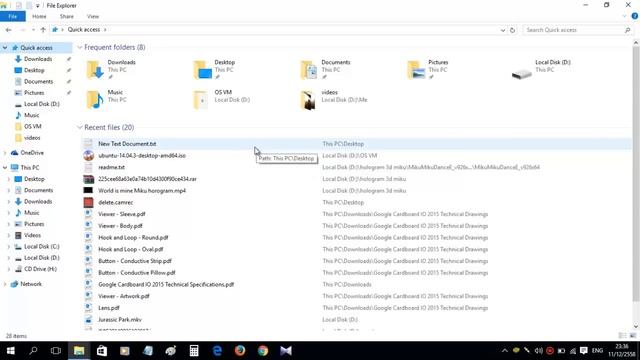Collapse Frequent folders section

coord(80,47)
